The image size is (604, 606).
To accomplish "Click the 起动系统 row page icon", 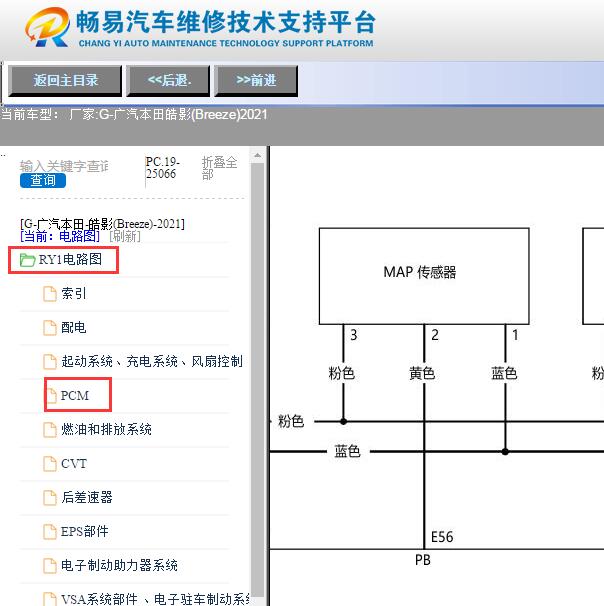I will click(49, 362).
